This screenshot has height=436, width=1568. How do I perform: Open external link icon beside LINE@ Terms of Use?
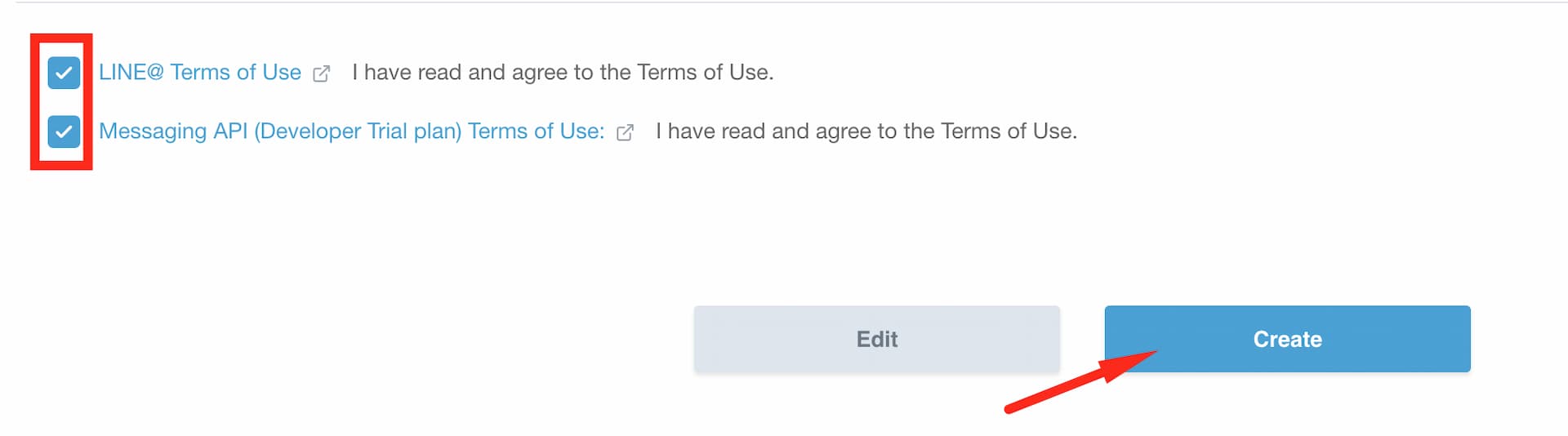pyautogui.click(x=322, y=73)
